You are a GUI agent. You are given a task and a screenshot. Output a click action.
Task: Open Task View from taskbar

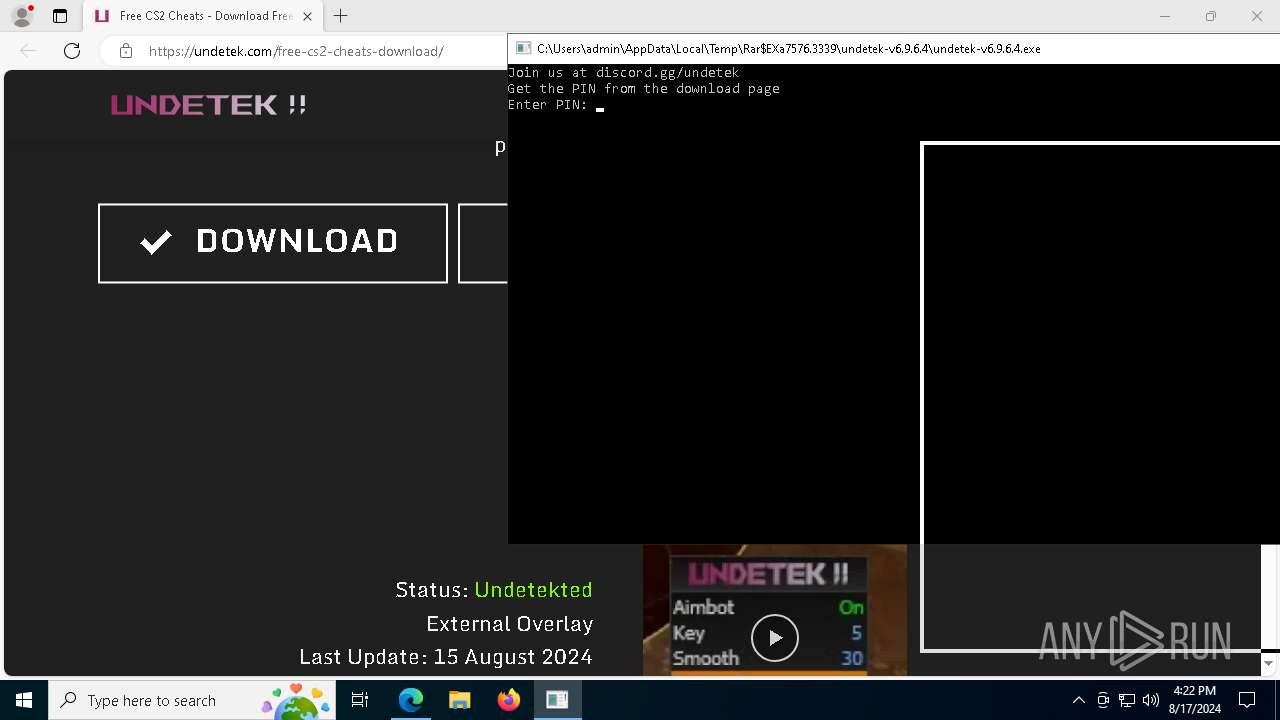click(x=360, y=700)
